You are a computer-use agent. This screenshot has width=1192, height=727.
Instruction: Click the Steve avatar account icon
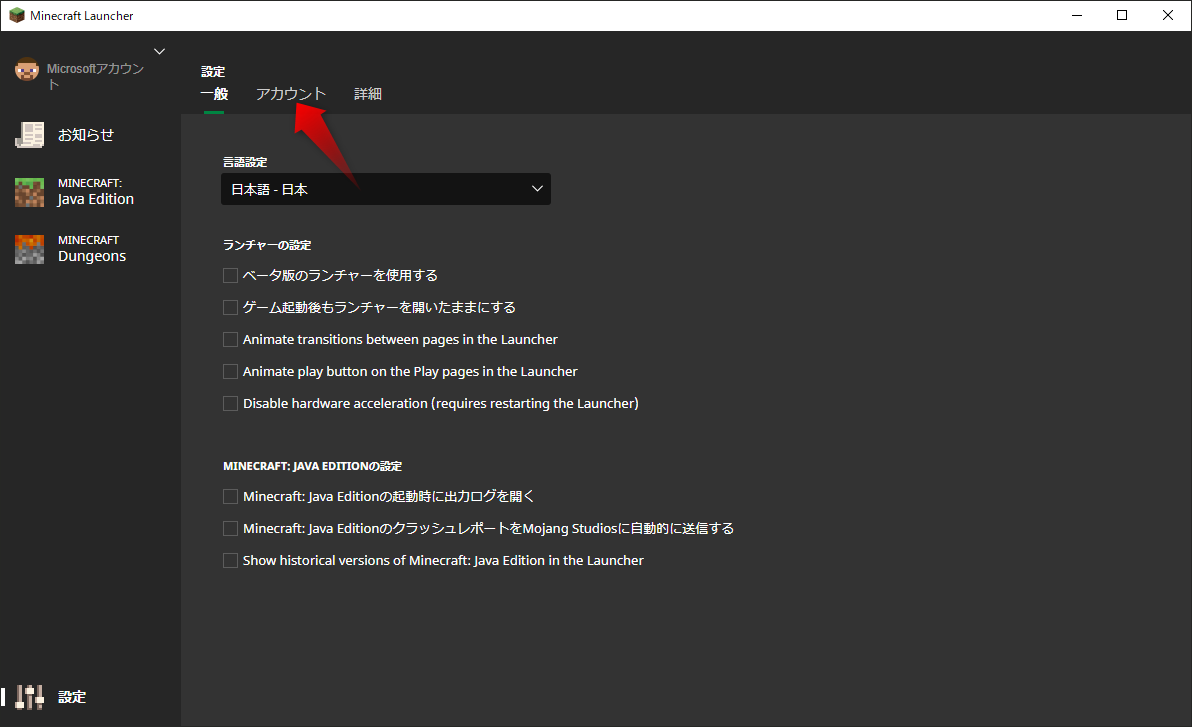click(x=27, y=71)
